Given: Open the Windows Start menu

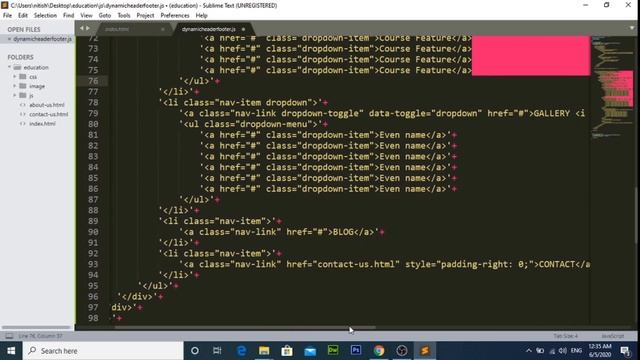Looking at the screenshot, I should [11, 351].
